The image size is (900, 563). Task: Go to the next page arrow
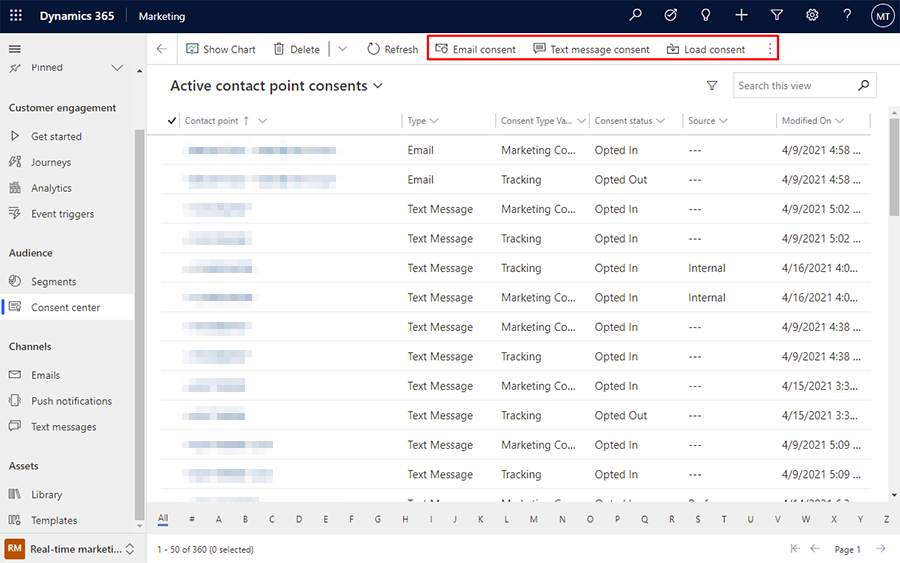coord(881,549)
